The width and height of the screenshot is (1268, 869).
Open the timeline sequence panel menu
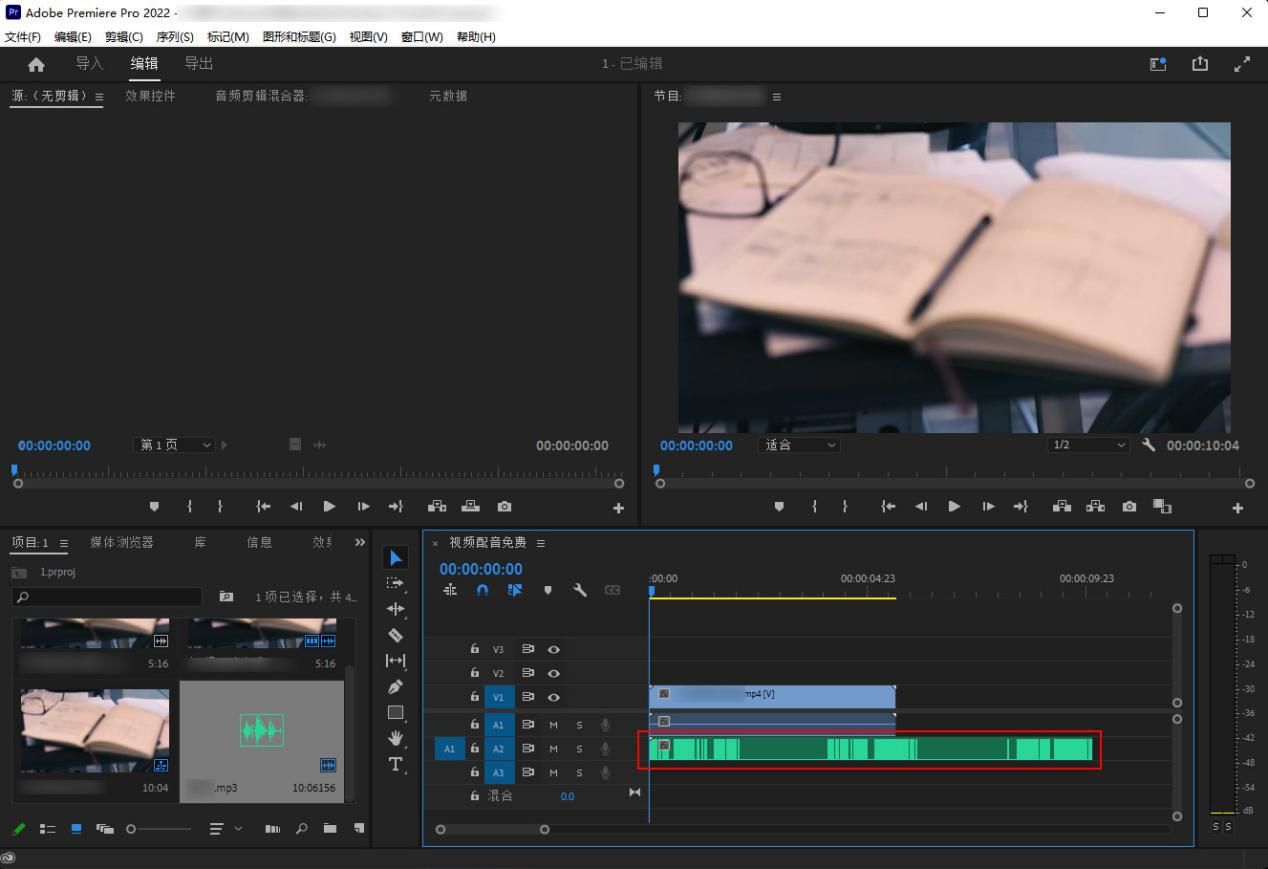click(540, 543)
